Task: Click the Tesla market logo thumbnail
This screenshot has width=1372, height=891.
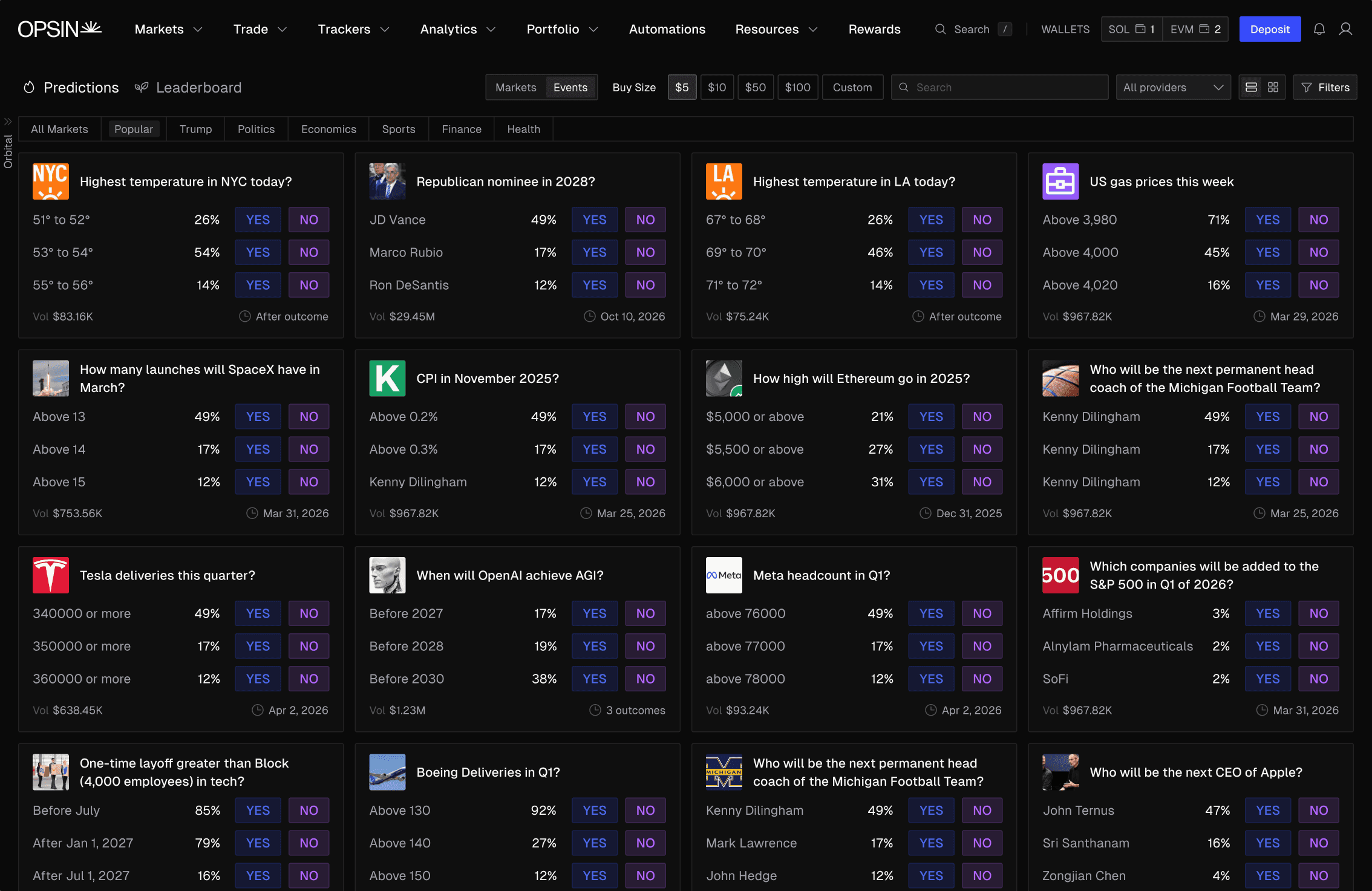Action: [50, 575]
